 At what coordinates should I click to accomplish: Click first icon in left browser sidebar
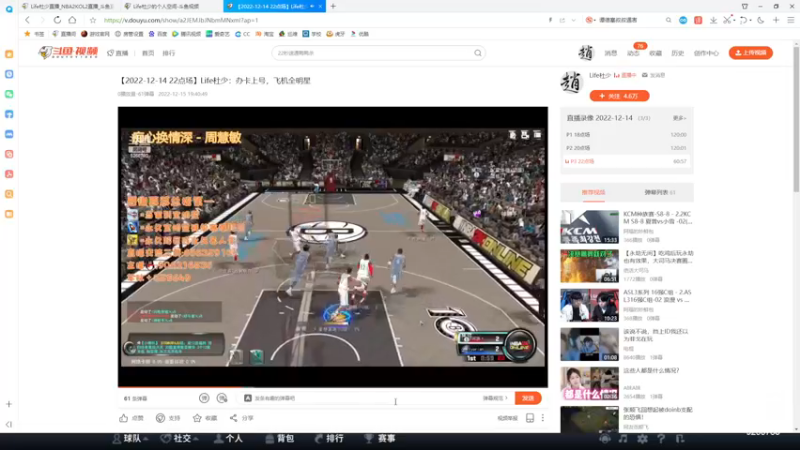(x=9, y=54)
